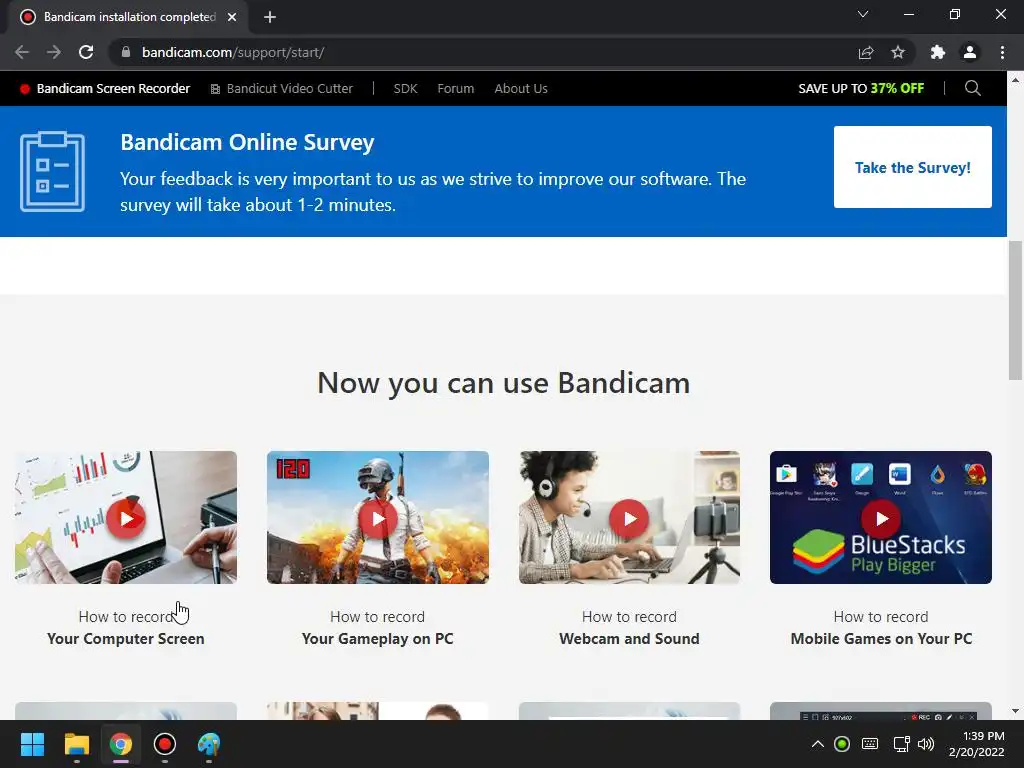Play Your Computer Screen video

(126, 519)
